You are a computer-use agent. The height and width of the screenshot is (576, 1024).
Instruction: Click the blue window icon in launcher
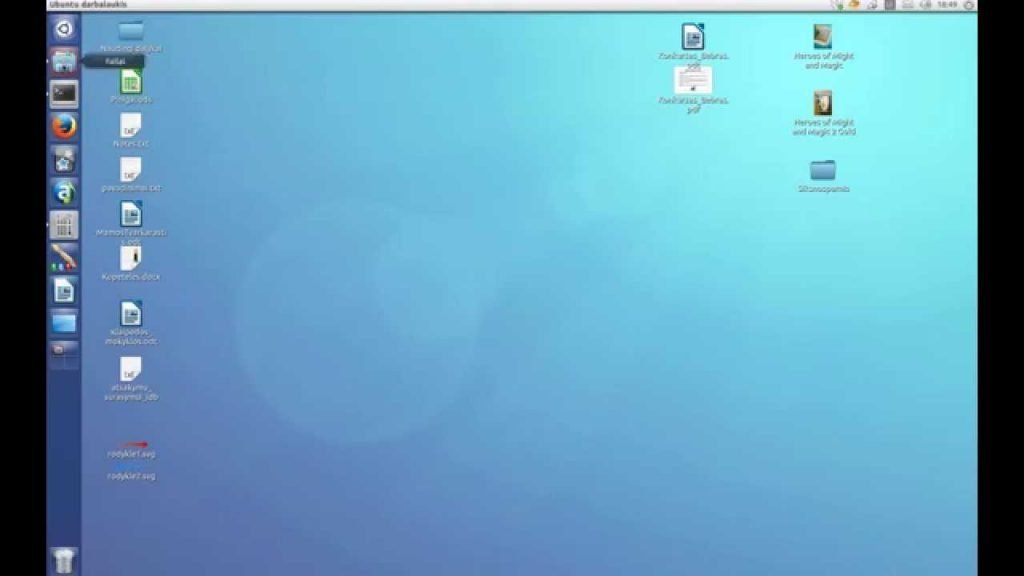63,323
